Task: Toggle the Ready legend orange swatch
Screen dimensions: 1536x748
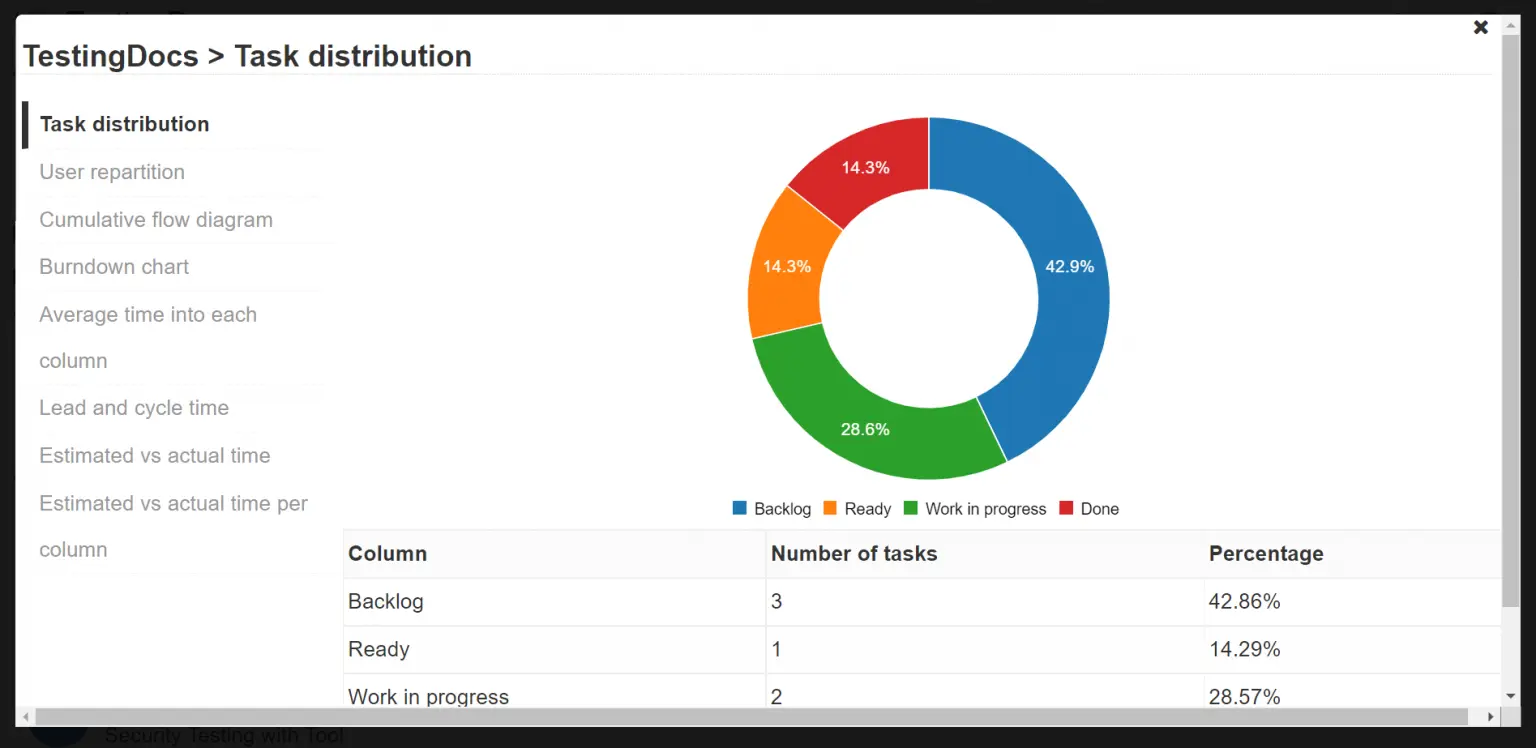Action: coord(830,508)
